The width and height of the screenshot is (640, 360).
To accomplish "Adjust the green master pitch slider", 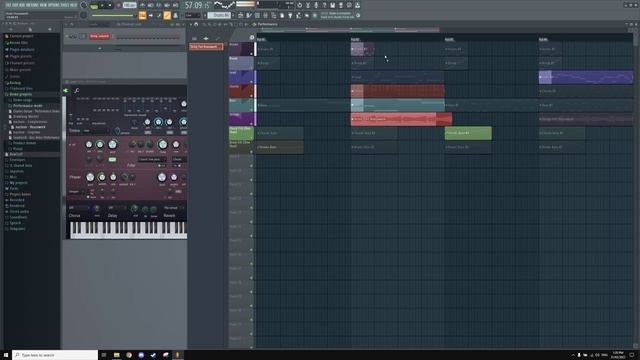I will coord(113,16).
